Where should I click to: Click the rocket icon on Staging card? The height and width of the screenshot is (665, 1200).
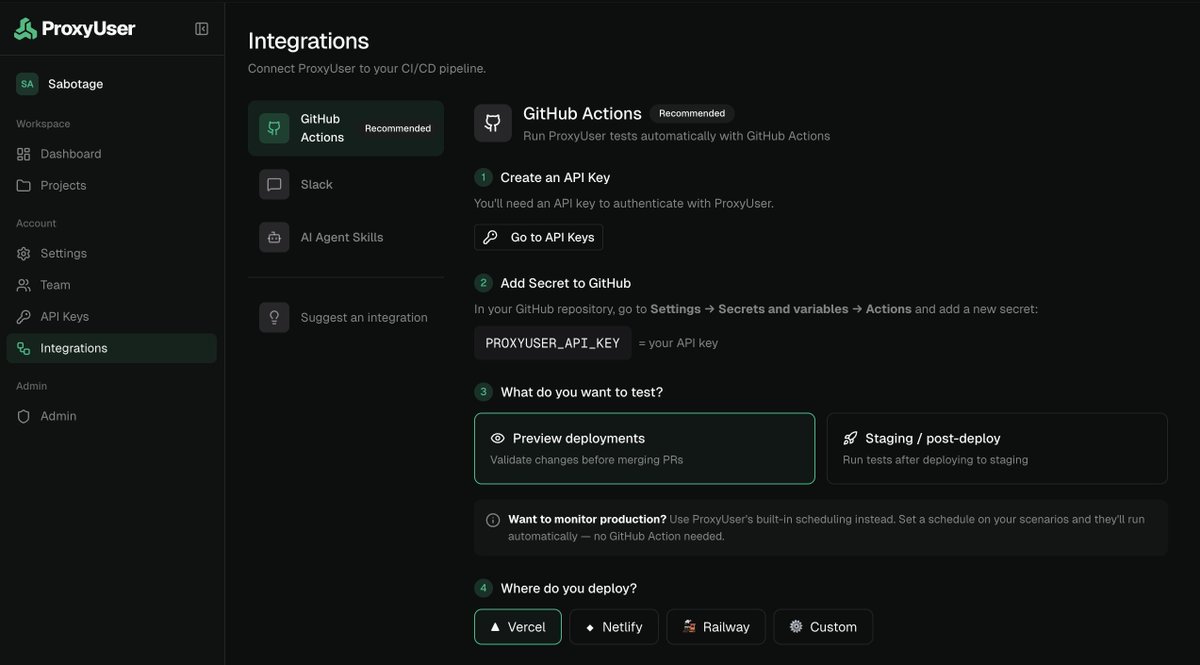(x=850, y=438)
